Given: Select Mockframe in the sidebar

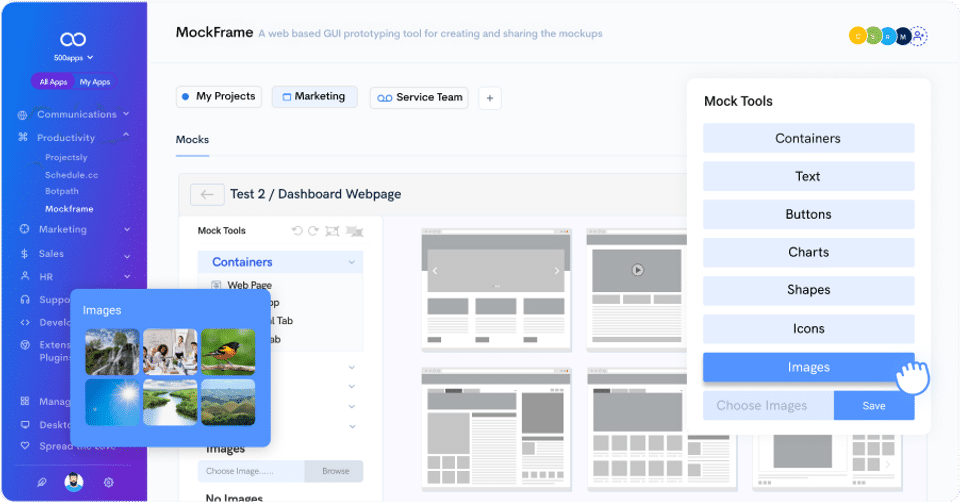Looking at the screenshot, I should tap(69, 209).
